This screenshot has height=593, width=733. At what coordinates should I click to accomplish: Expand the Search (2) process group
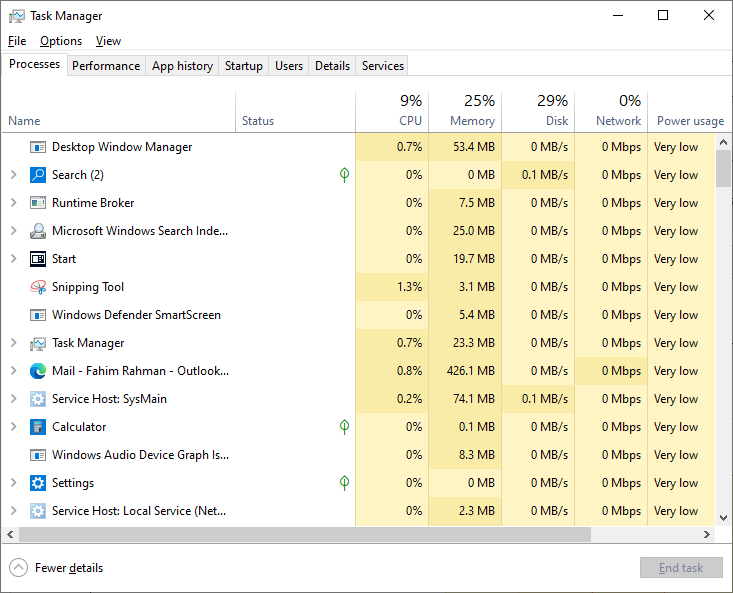tap(13, 175)
